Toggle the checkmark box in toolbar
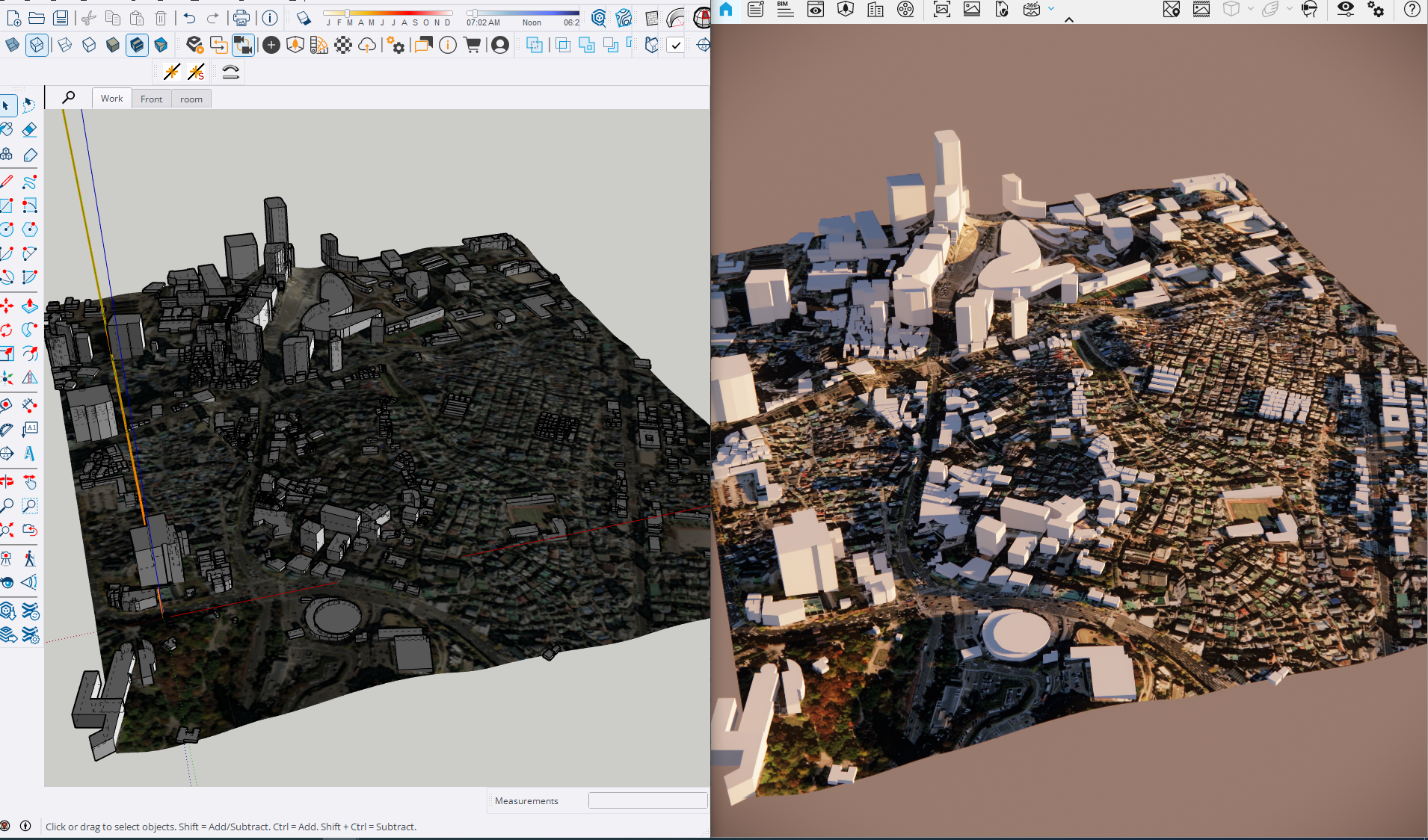 click(x=675, y=46)
